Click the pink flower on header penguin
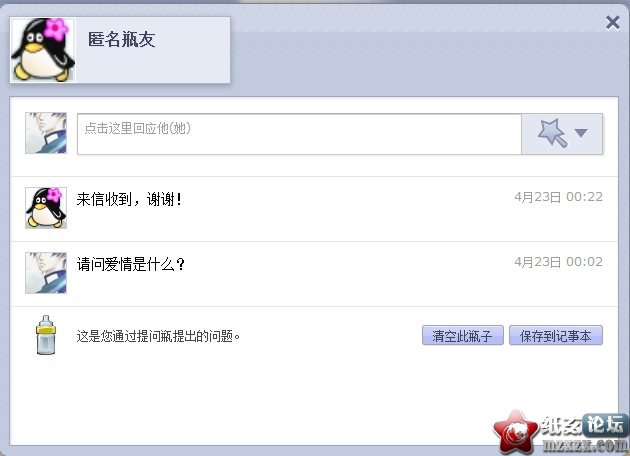 click(56, 29)
